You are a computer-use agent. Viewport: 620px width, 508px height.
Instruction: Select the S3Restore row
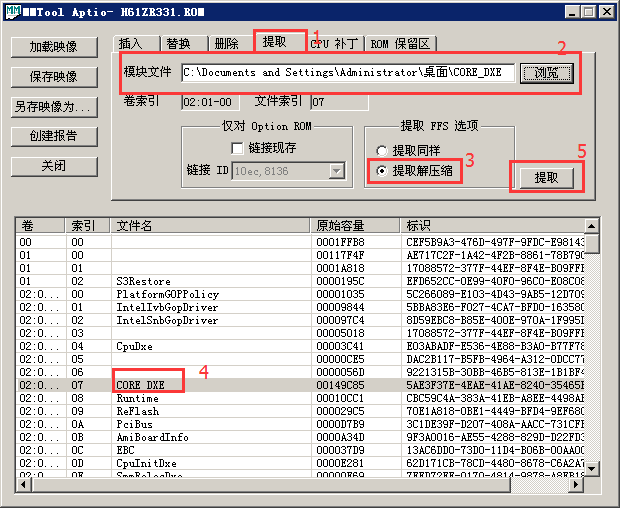click(301, 281)
